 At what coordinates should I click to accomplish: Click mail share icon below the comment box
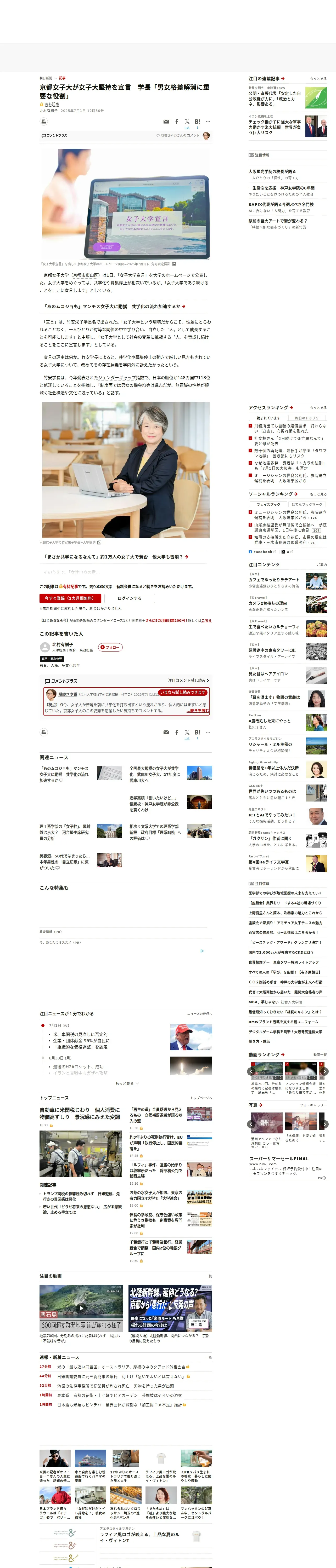[166, 732]
